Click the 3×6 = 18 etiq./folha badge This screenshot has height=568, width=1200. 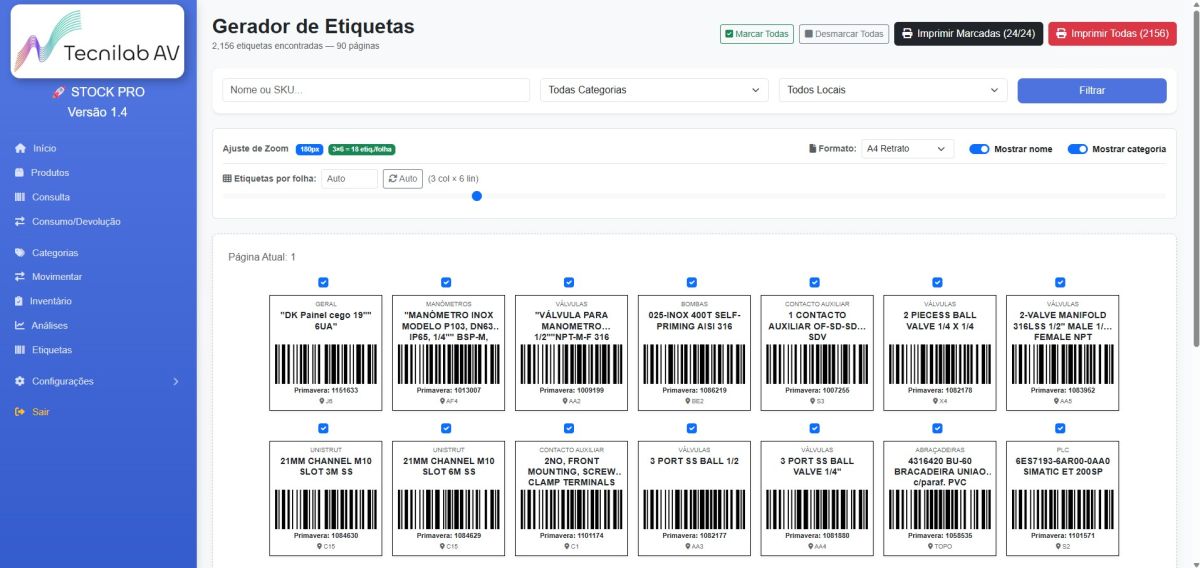tap(362, 149)
